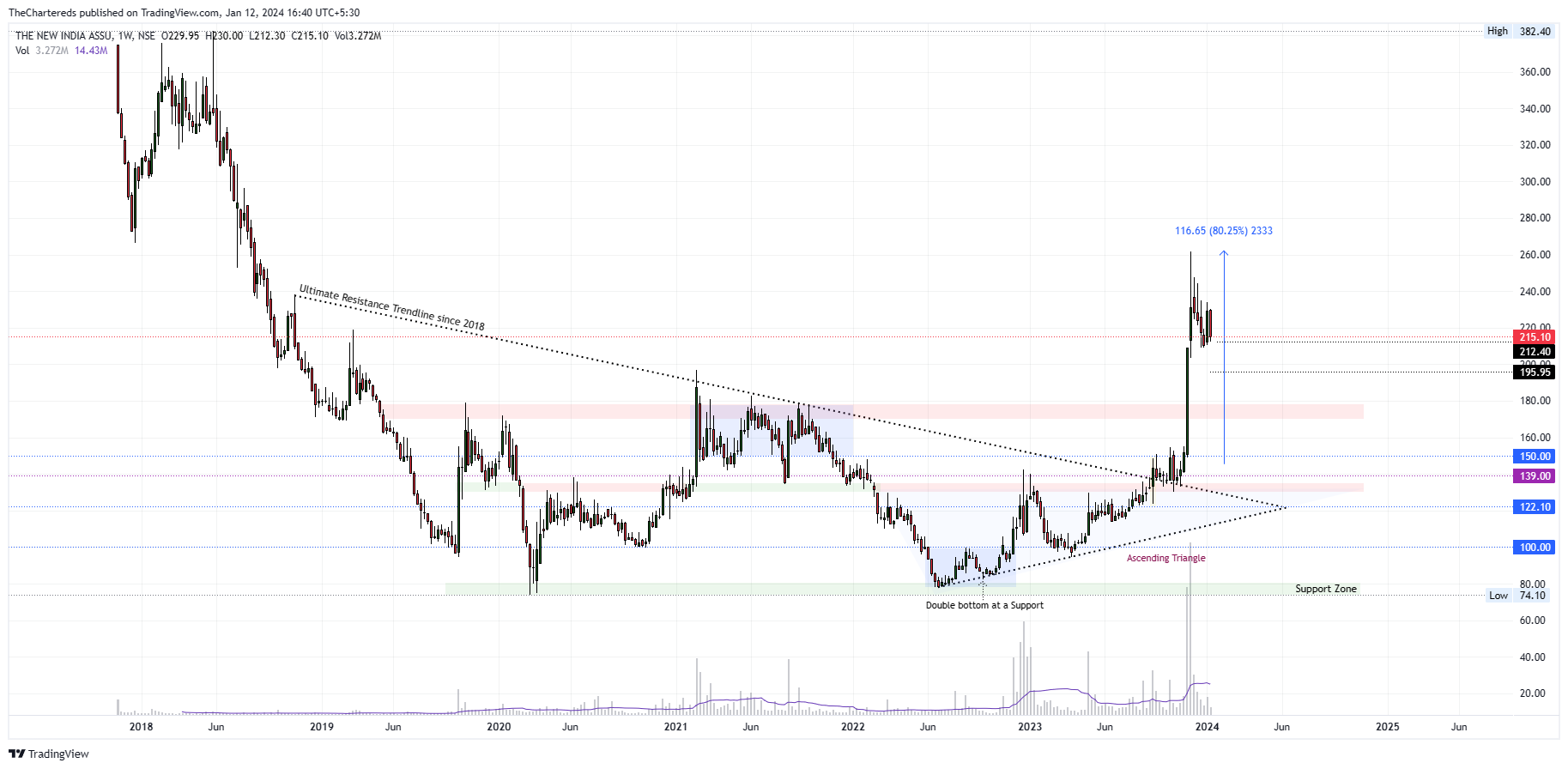Click the purple 139.00 level label
This screenshot has height=769, width=1568.
1535,476
